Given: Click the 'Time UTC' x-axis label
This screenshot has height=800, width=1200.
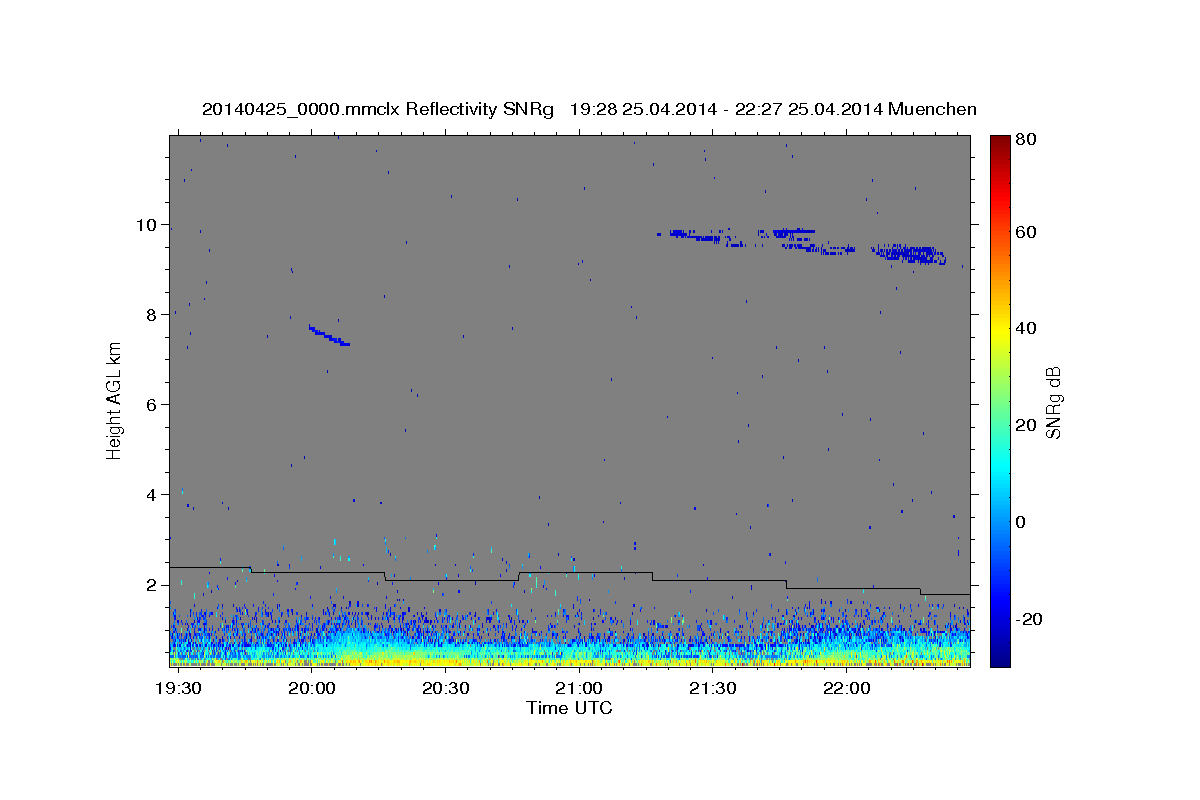Looking at the screenshot, I should coord(569,708).
